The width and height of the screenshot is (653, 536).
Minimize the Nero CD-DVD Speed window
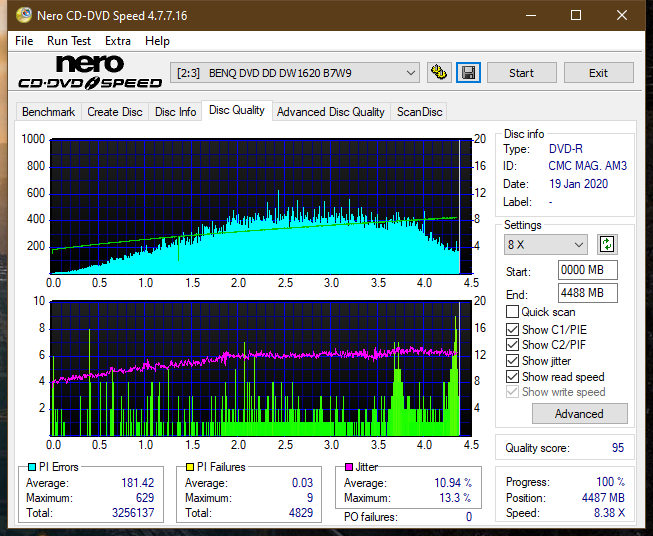531,15
